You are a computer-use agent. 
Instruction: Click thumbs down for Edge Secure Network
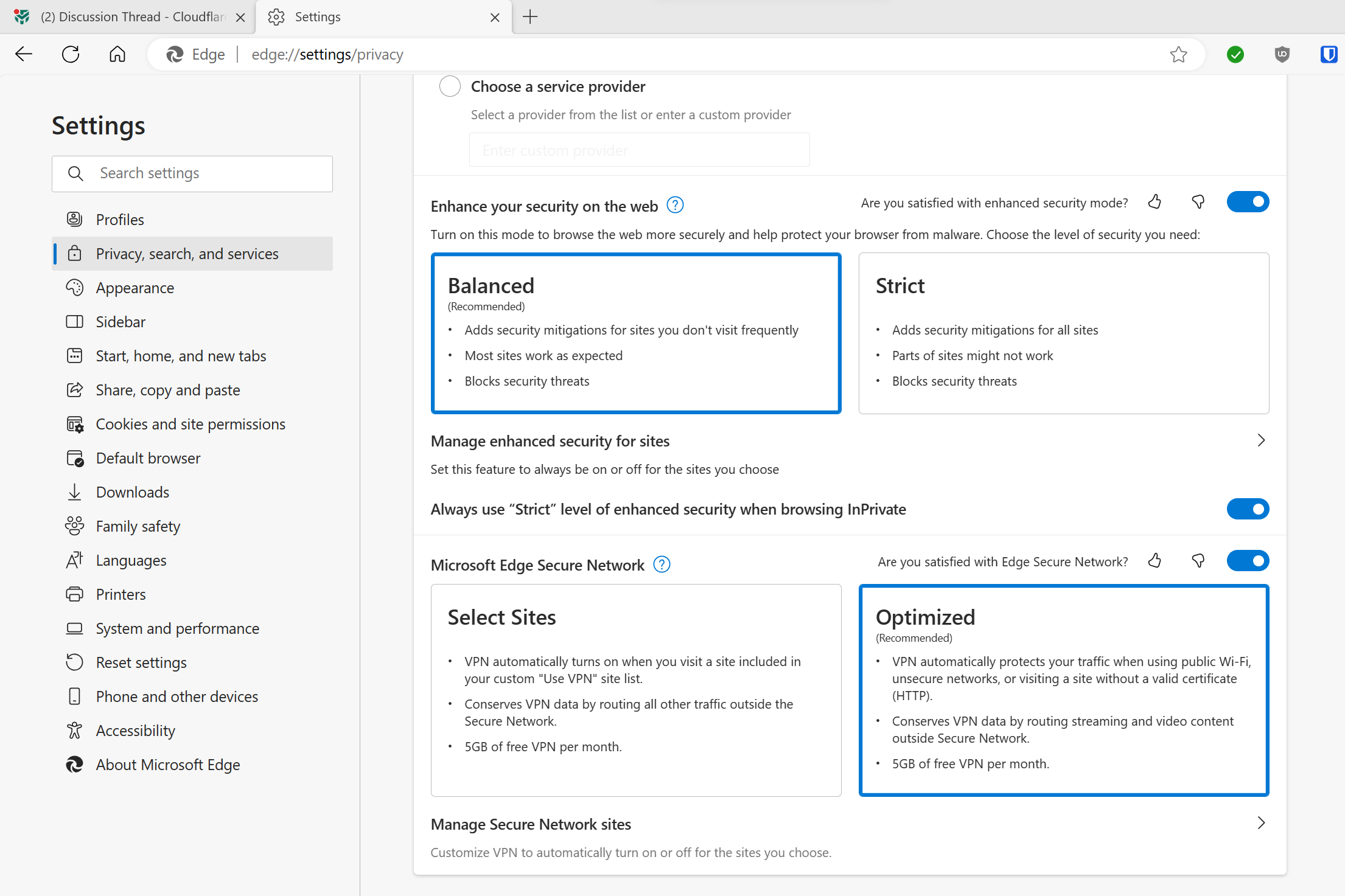pyautogui.click(x=1198, y=561)
